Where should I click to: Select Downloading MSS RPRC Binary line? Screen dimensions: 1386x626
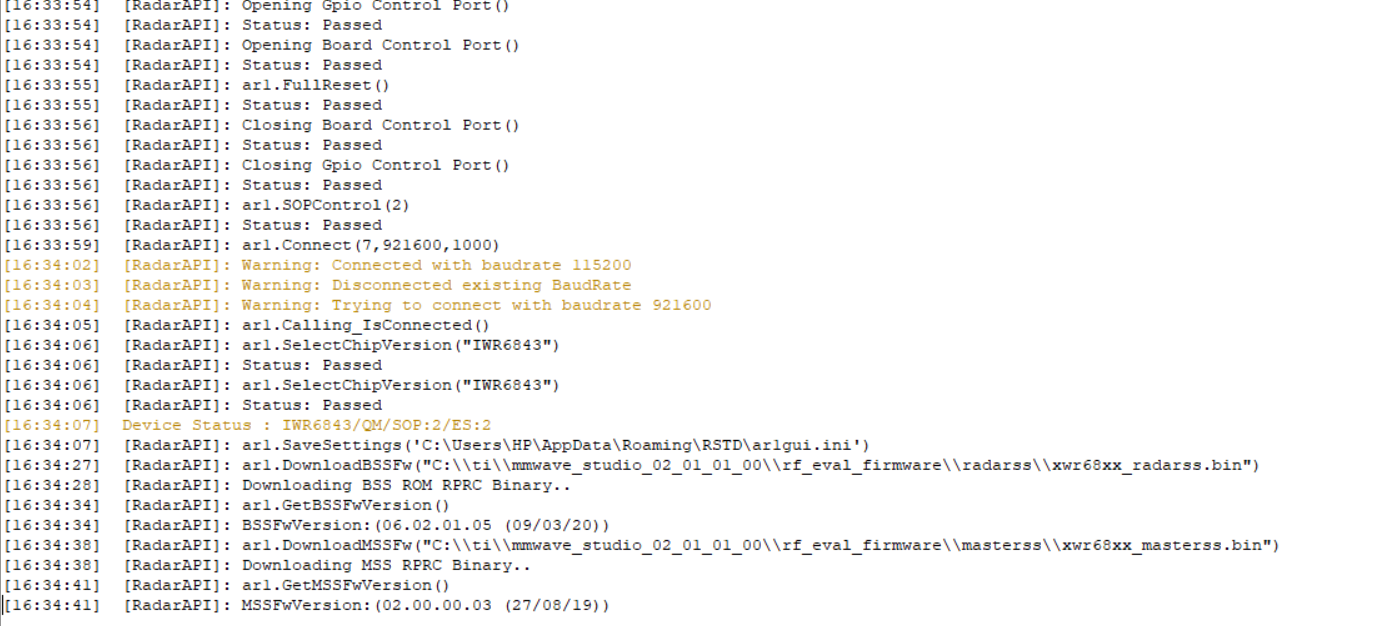coord(267,565)
